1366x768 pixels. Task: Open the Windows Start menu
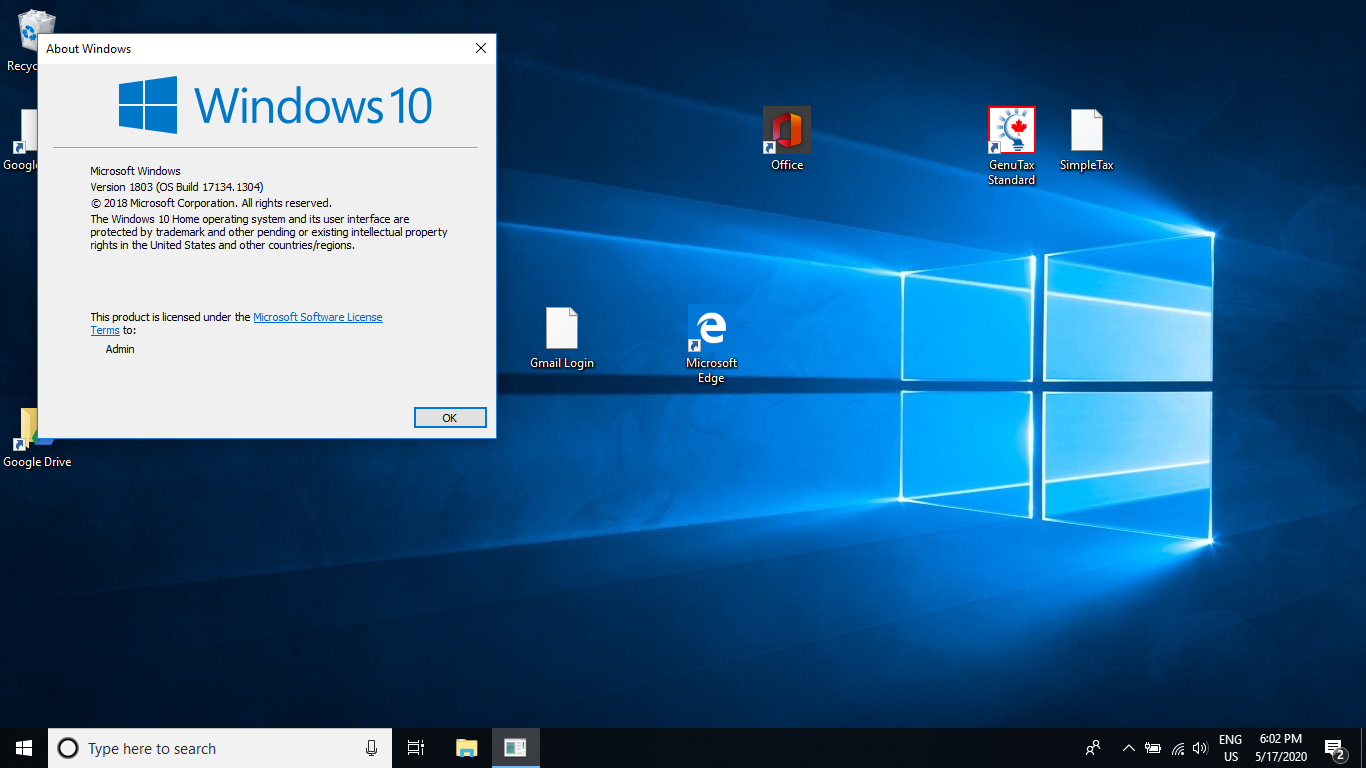[24, 748]
